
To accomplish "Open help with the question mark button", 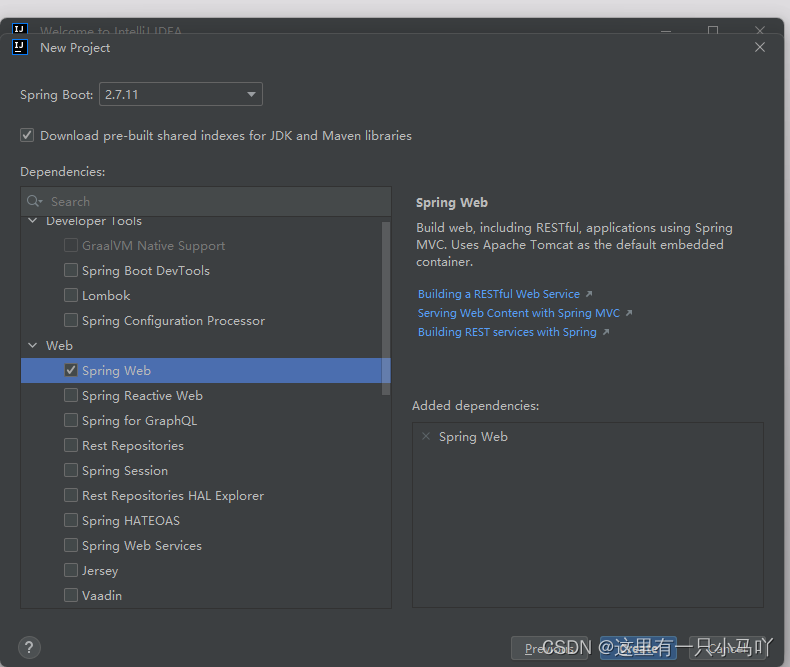I will pos(29,647).
